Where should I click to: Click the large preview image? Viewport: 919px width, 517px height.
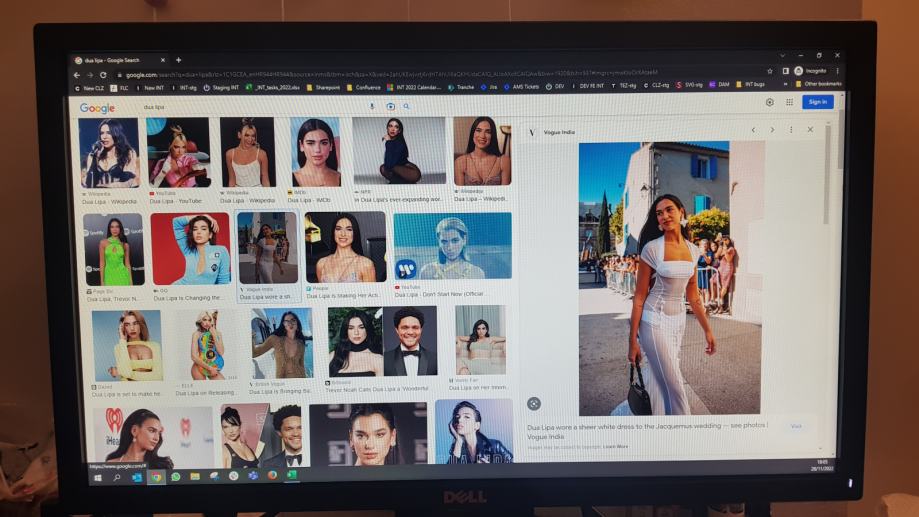point(670,278)
